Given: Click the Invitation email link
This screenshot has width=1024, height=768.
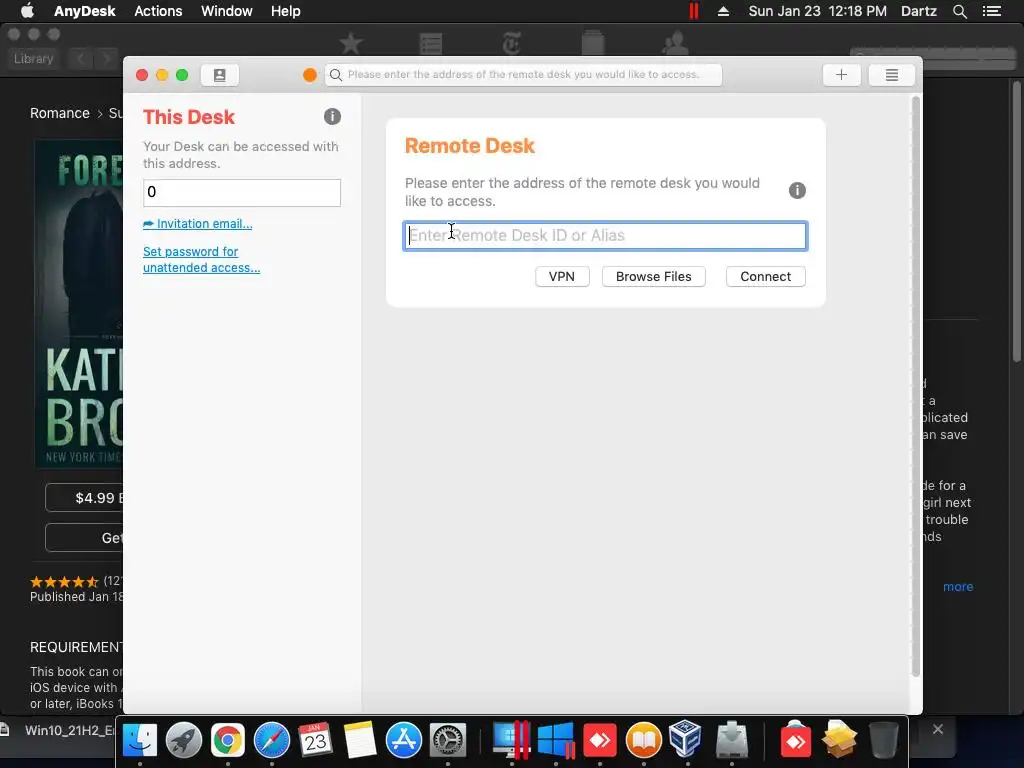Looking at the screenshot, I should point(197,223).
